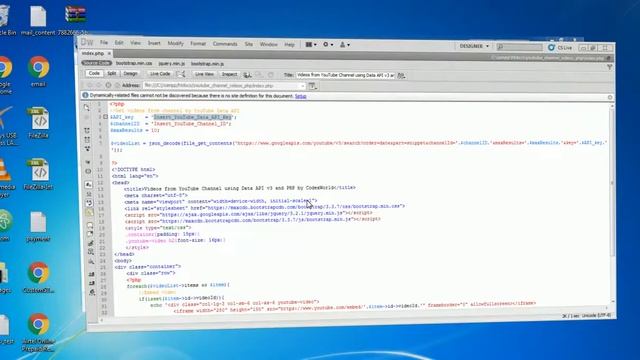
Task: Toggle Word Wrap in coding toolbar
Action: coord(89,203)
